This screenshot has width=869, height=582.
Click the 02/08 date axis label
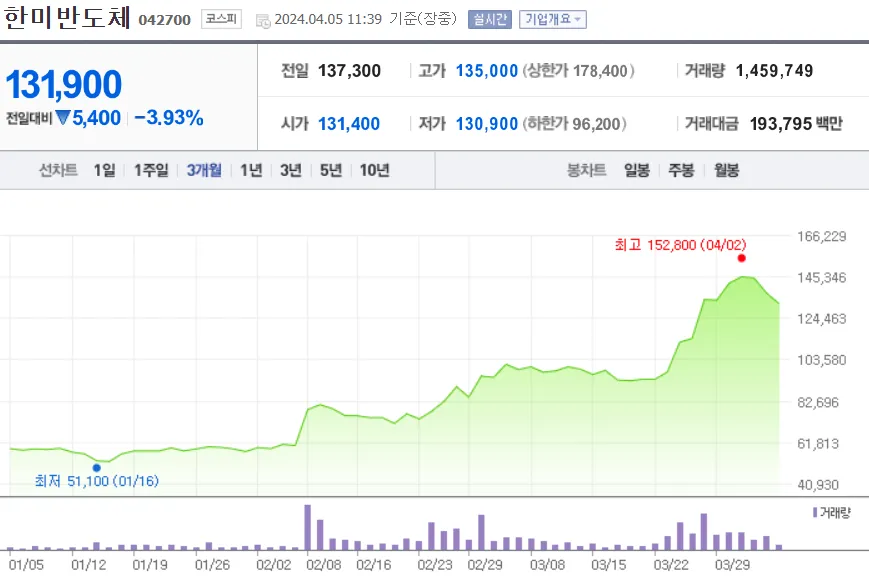click(x=324, y=565)
